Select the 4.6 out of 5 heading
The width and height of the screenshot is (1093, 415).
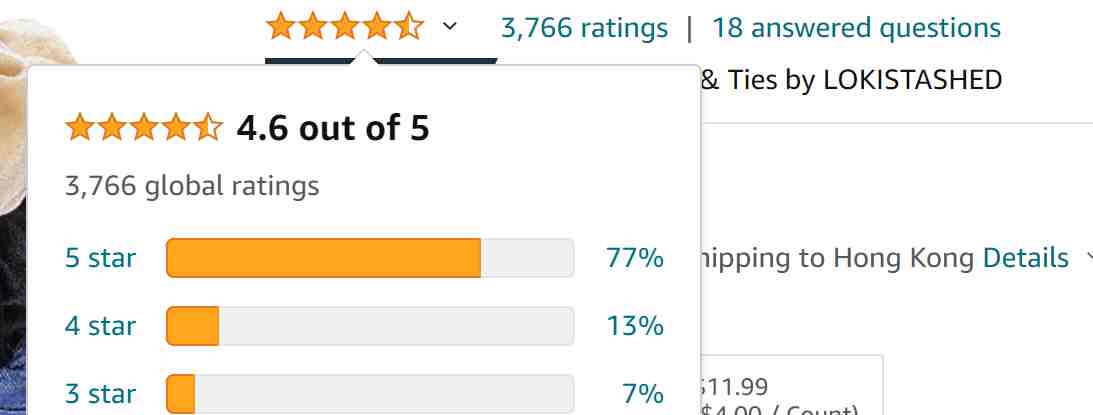pyautogui.click(x=333, y=128)
